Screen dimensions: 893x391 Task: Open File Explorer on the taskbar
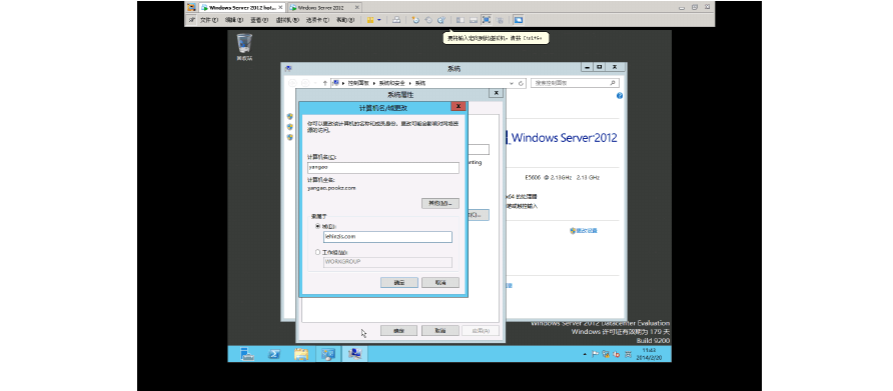[x=301, y=354]
